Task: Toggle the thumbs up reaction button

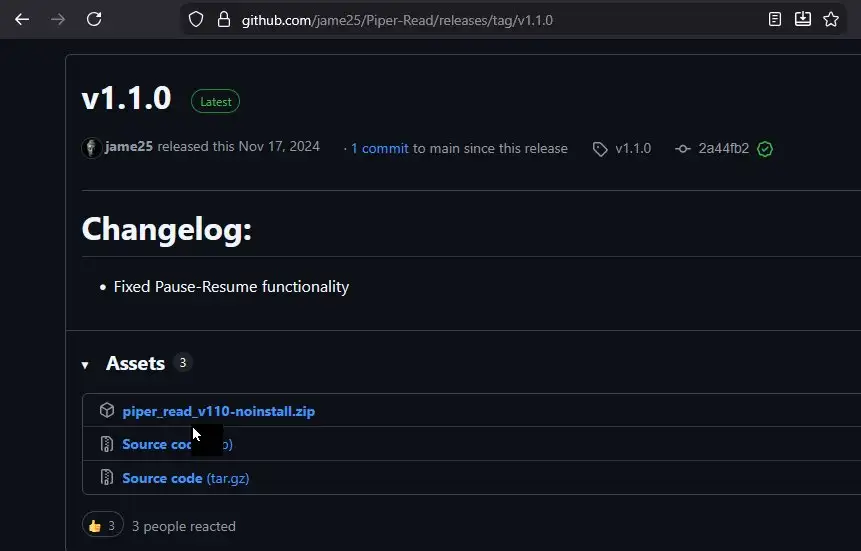Action: [x=103, y=526]
